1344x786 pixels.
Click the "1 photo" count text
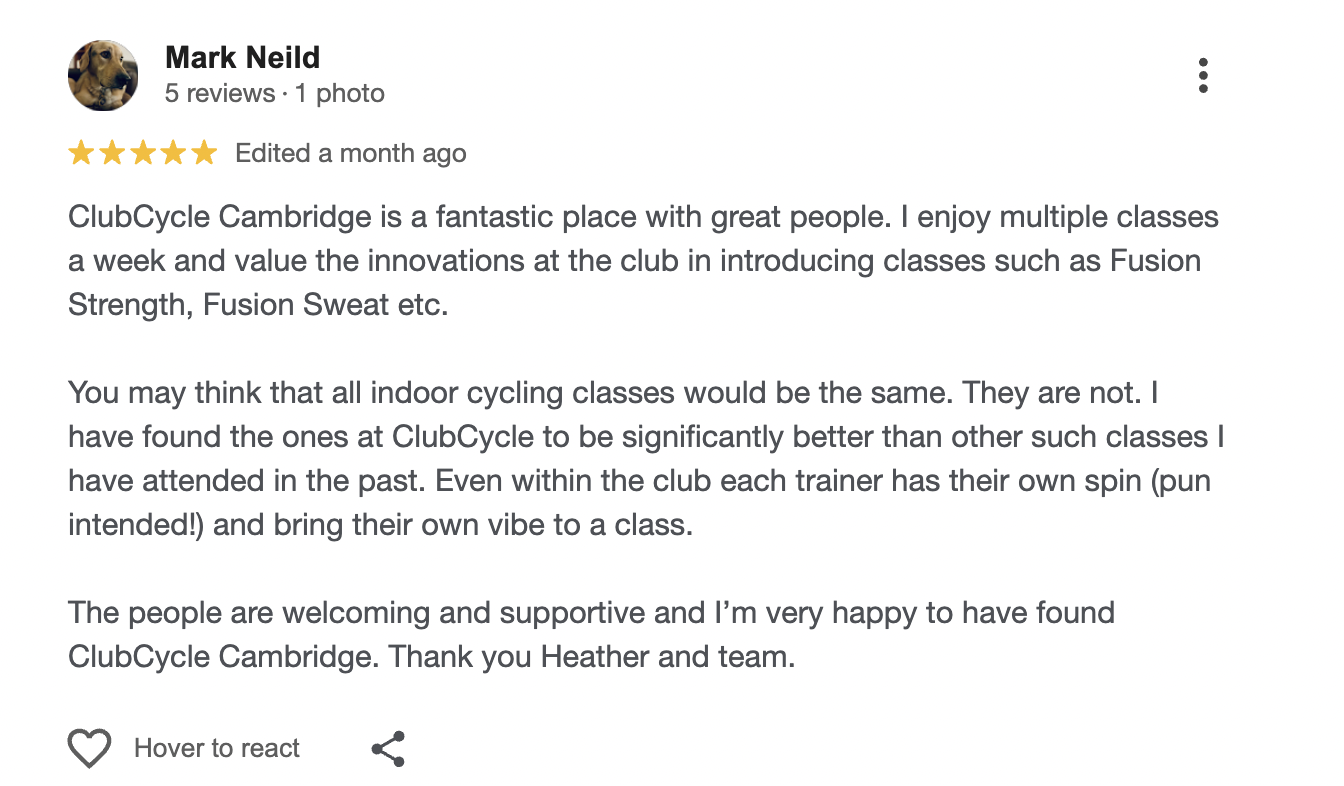[338, 94]
